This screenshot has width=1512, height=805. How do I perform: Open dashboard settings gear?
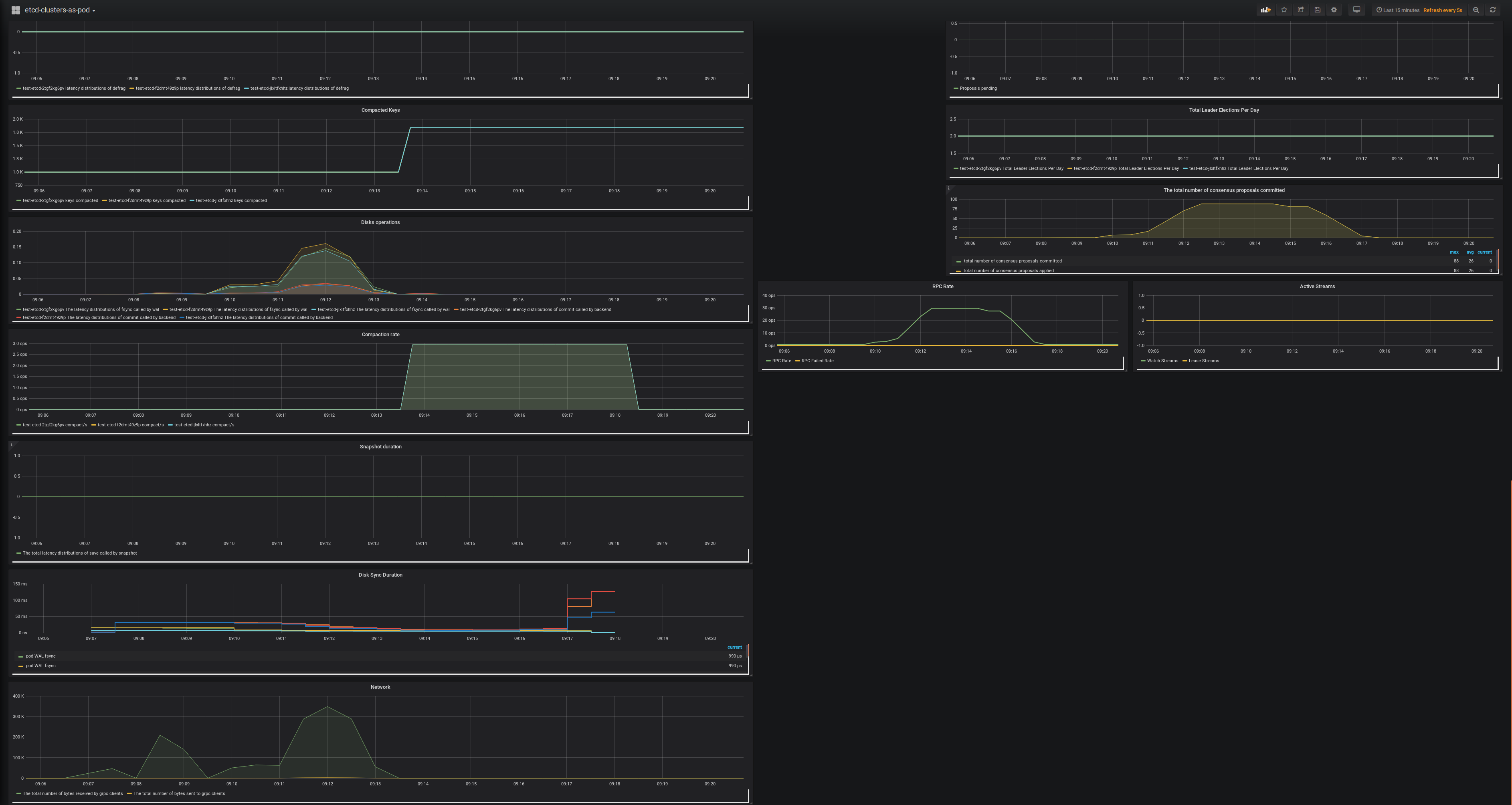[x=1334, y=10]
